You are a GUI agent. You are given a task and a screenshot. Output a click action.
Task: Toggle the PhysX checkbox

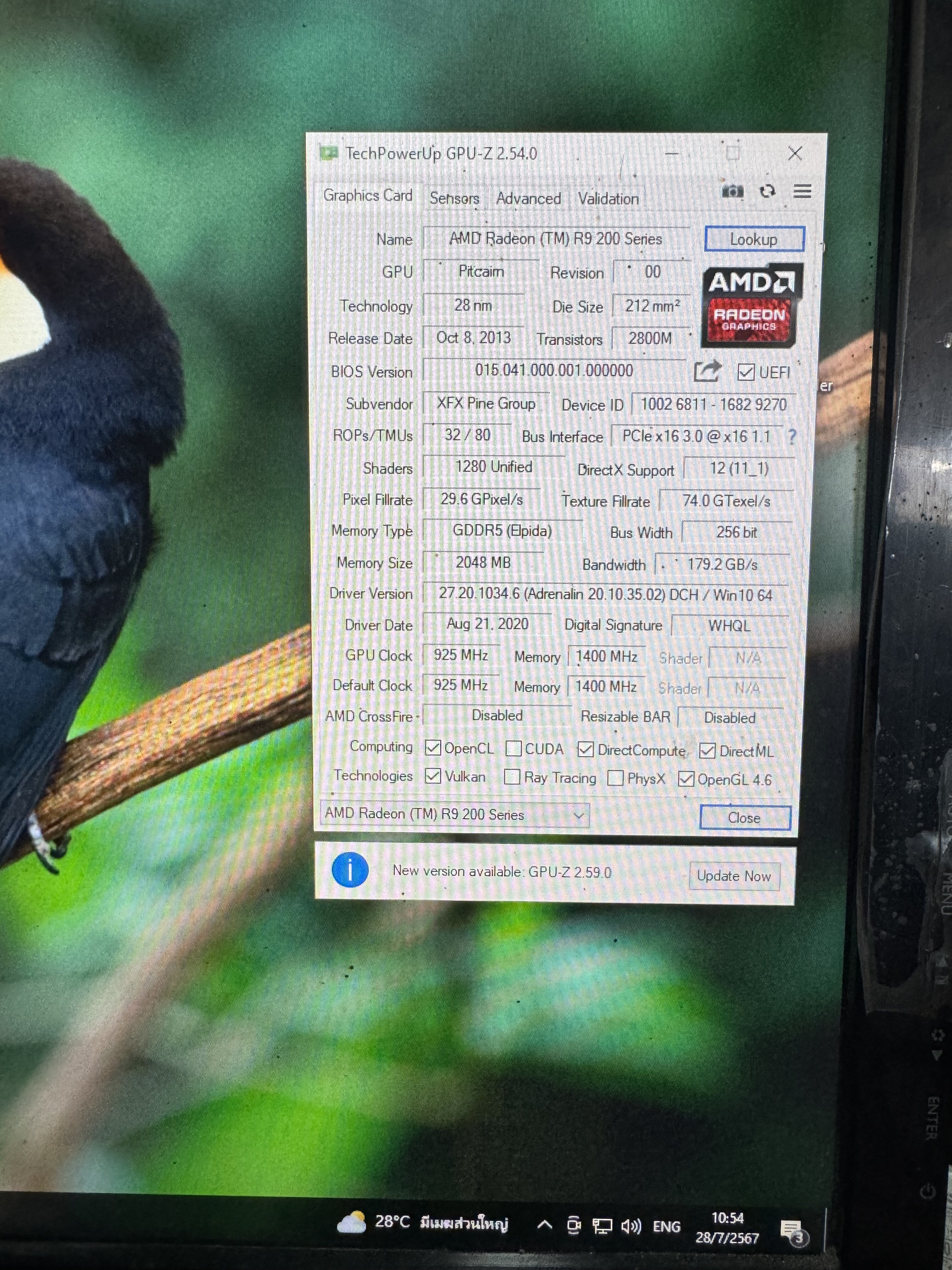pyautogui.click(x=615, y=778)
